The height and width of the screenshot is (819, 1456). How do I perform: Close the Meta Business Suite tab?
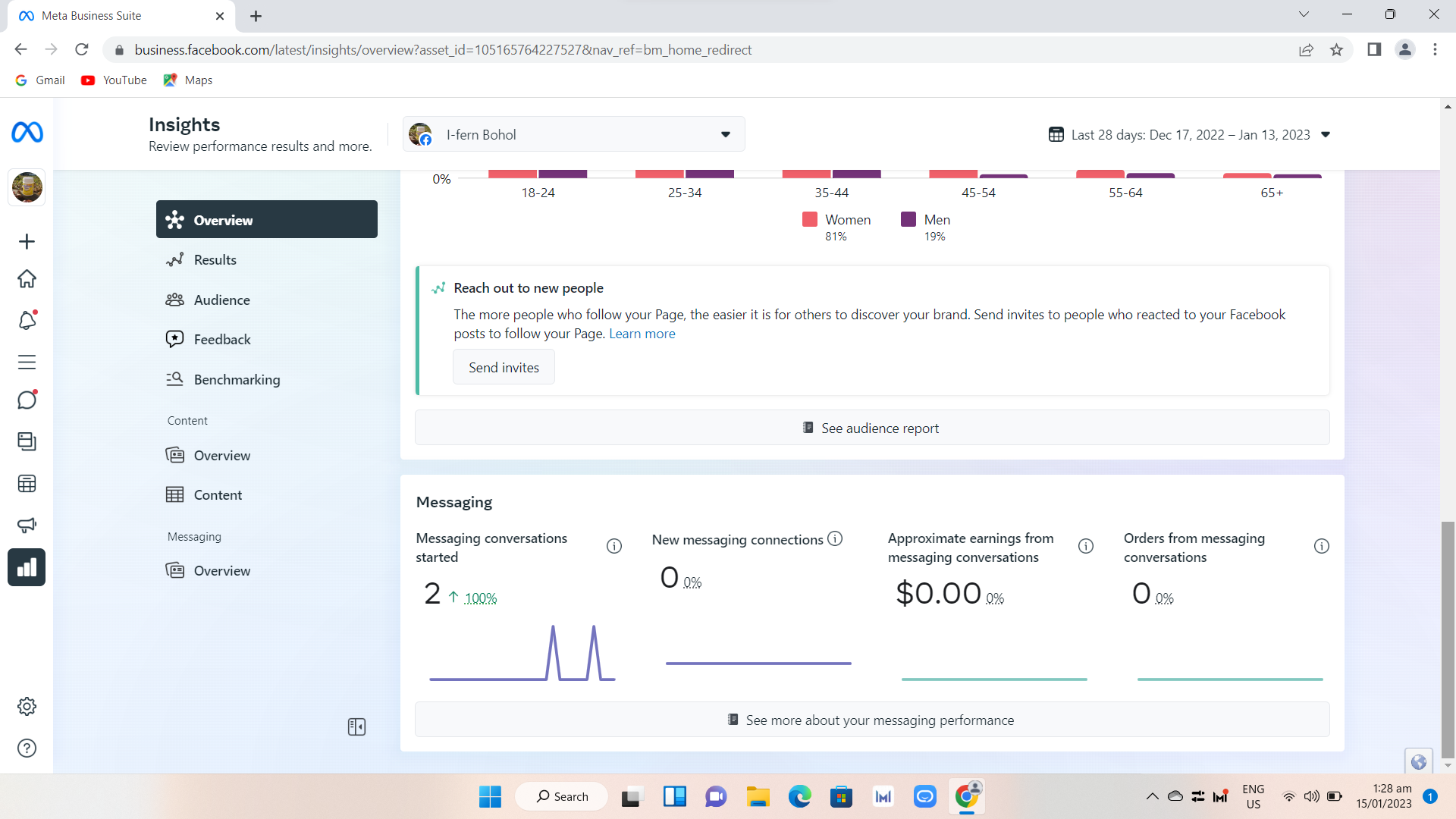pos(220,16)
